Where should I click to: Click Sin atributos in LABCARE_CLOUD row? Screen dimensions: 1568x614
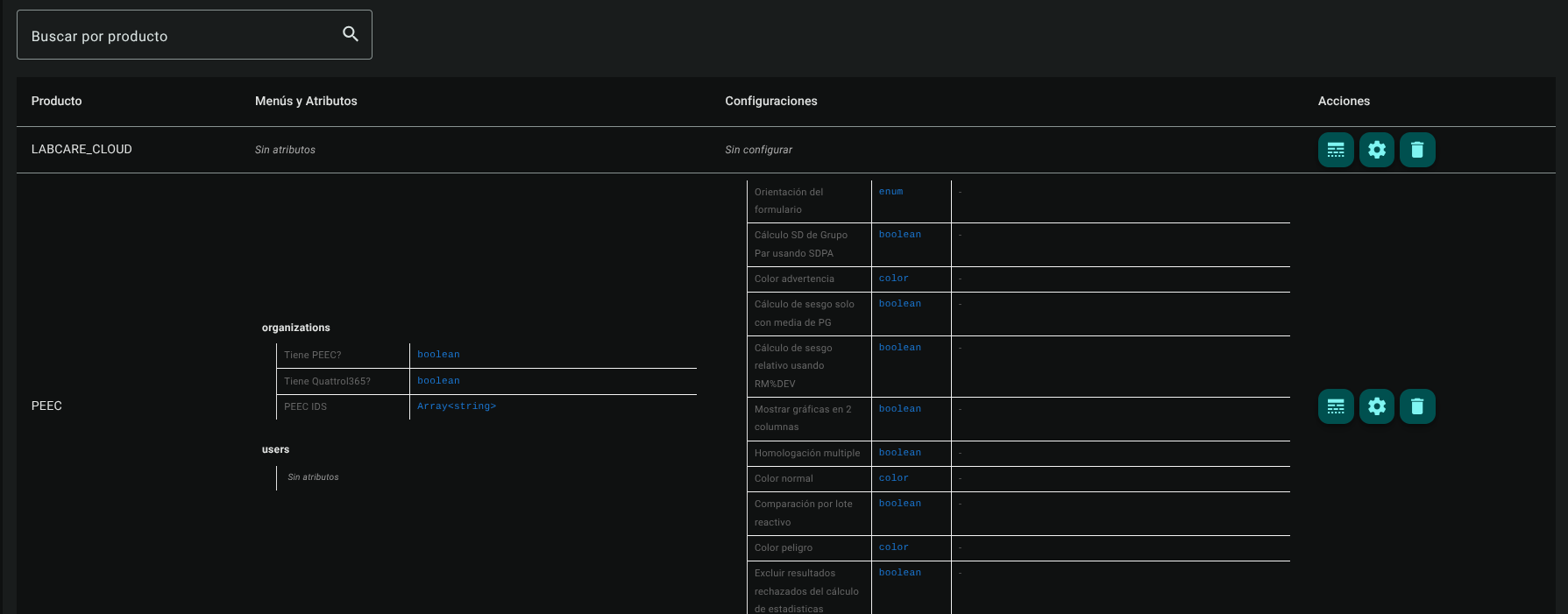click(285, 150)
